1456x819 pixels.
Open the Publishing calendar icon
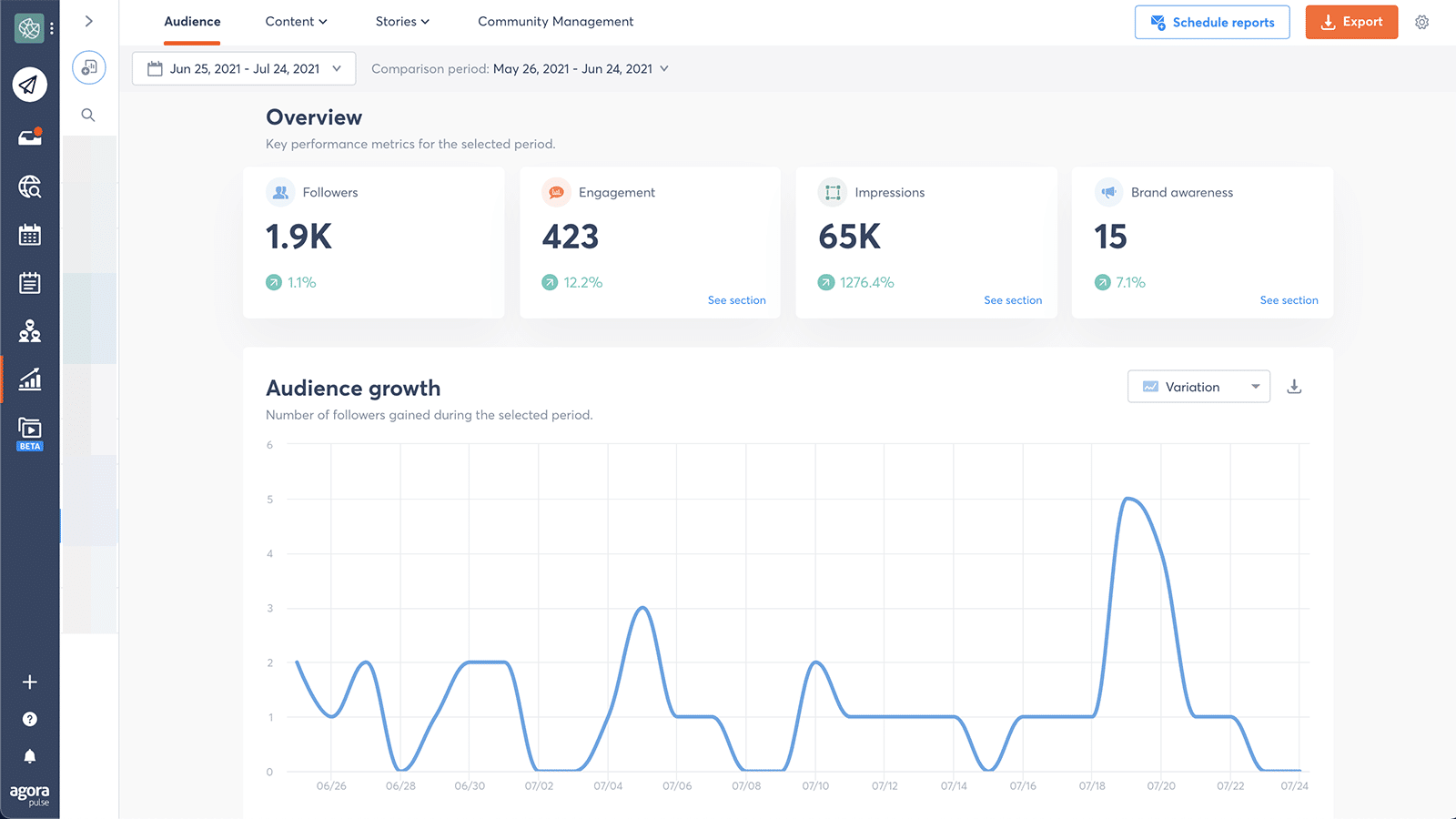pyautogui.click(x=29, y=235)
